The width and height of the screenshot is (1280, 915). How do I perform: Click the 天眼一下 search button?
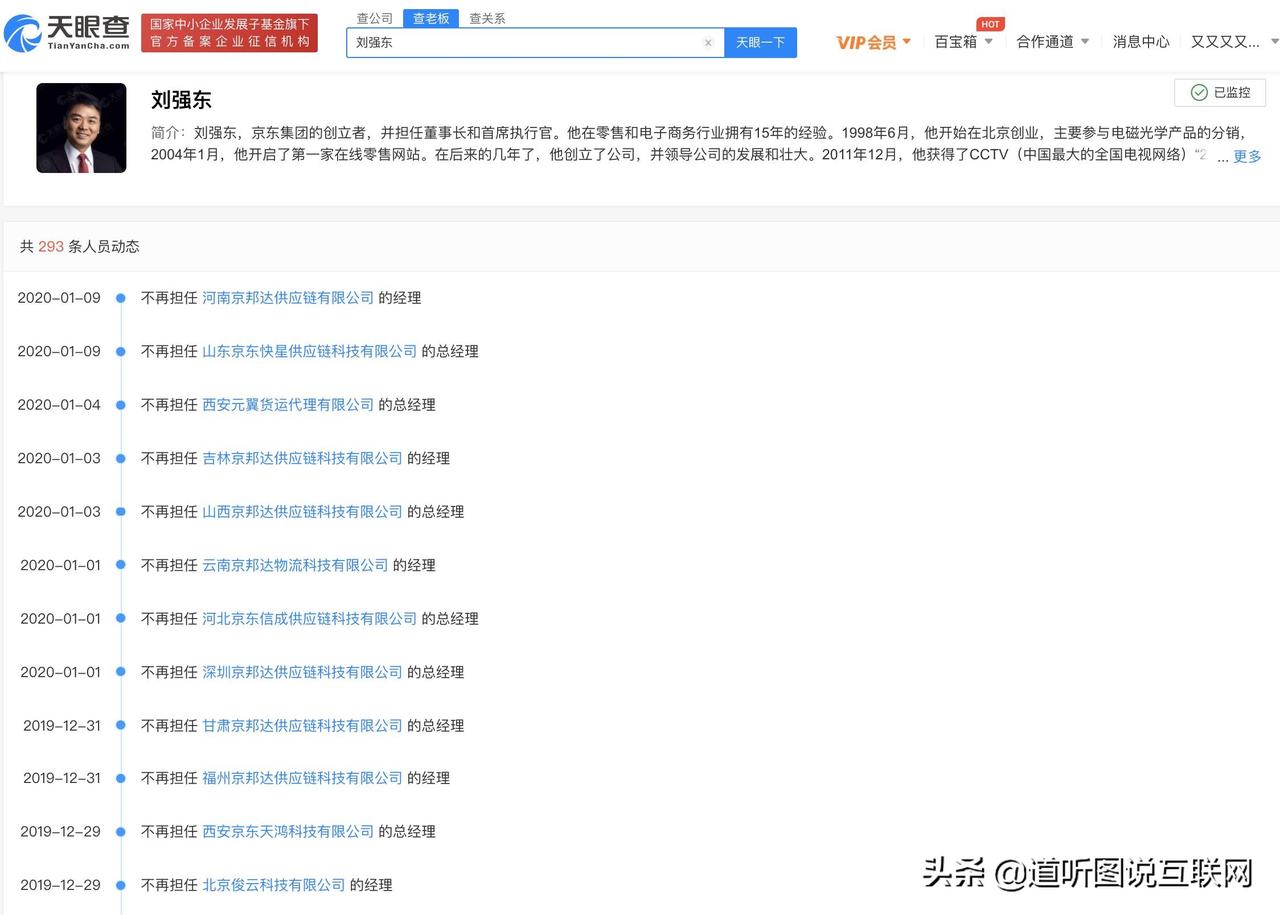[760, 42]
